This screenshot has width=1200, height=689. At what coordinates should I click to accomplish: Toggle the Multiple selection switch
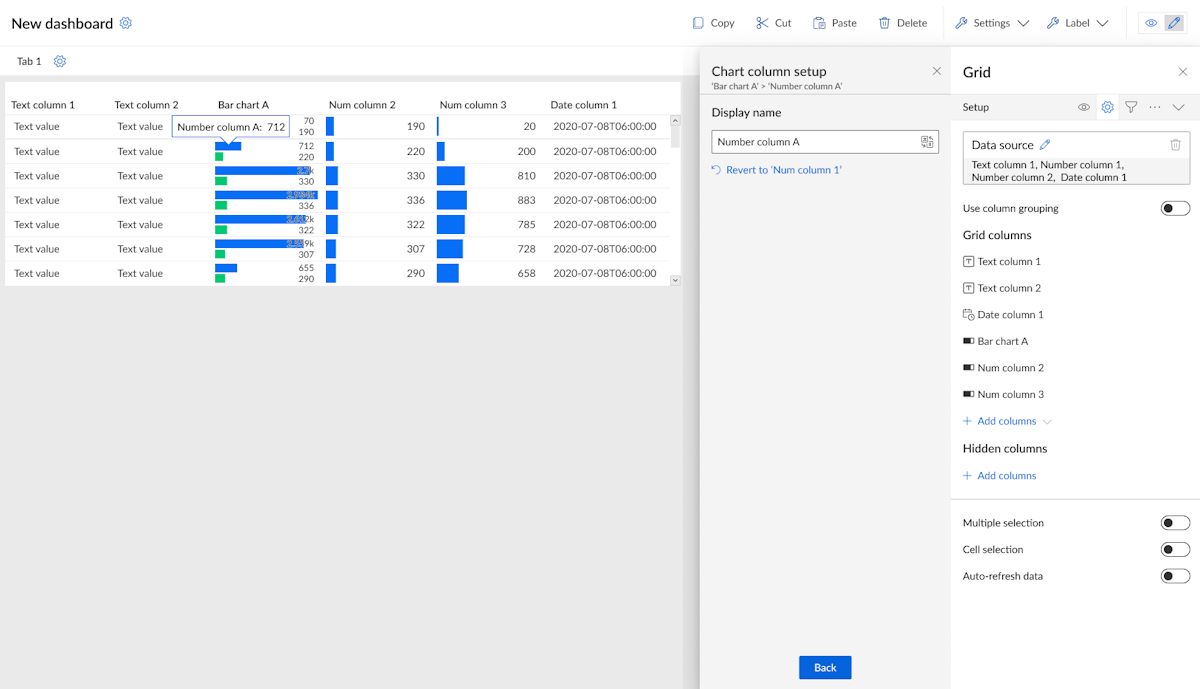click(x=1175, y=523)
